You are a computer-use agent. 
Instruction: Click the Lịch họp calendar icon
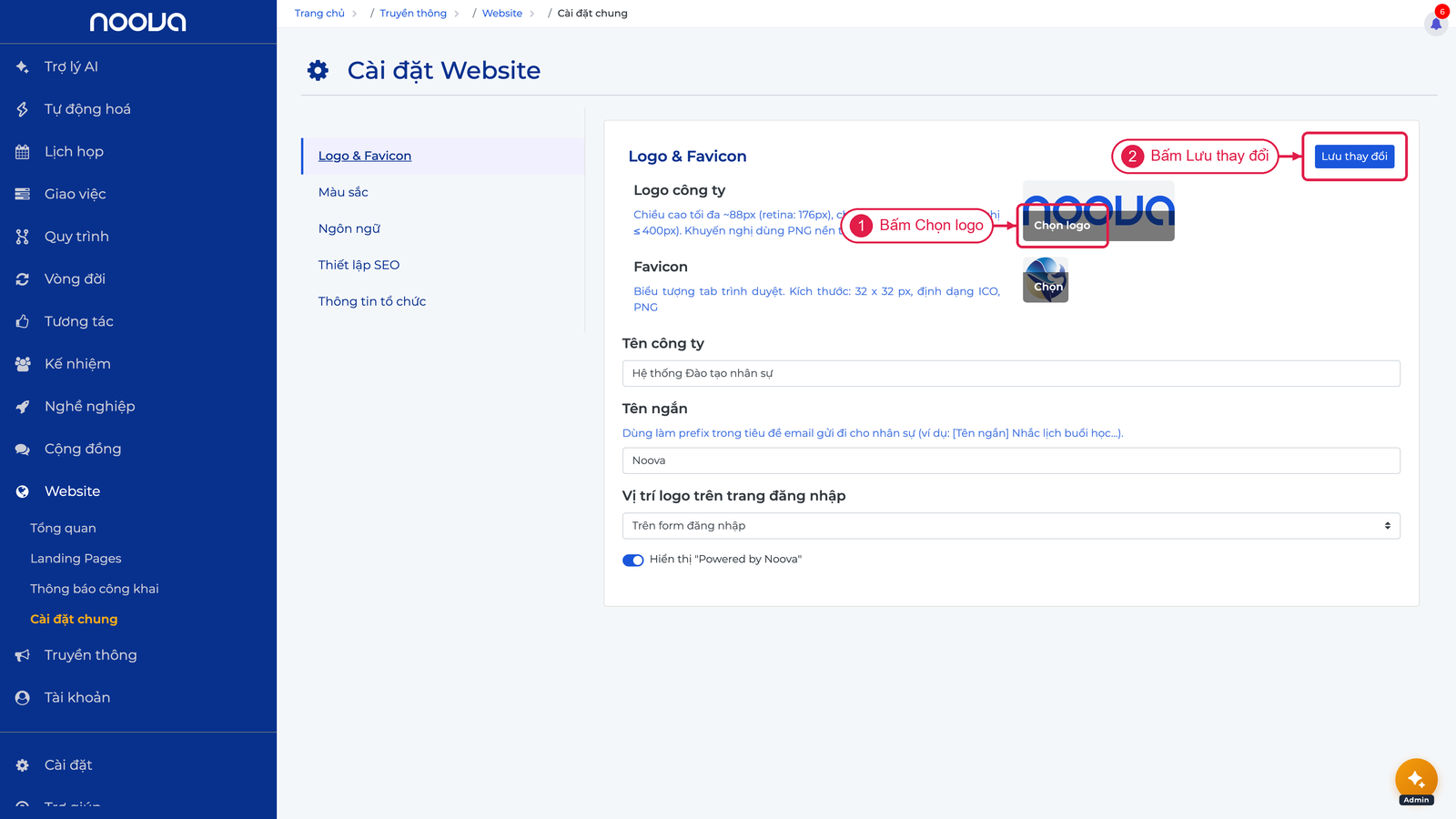[x=23, y=152]
